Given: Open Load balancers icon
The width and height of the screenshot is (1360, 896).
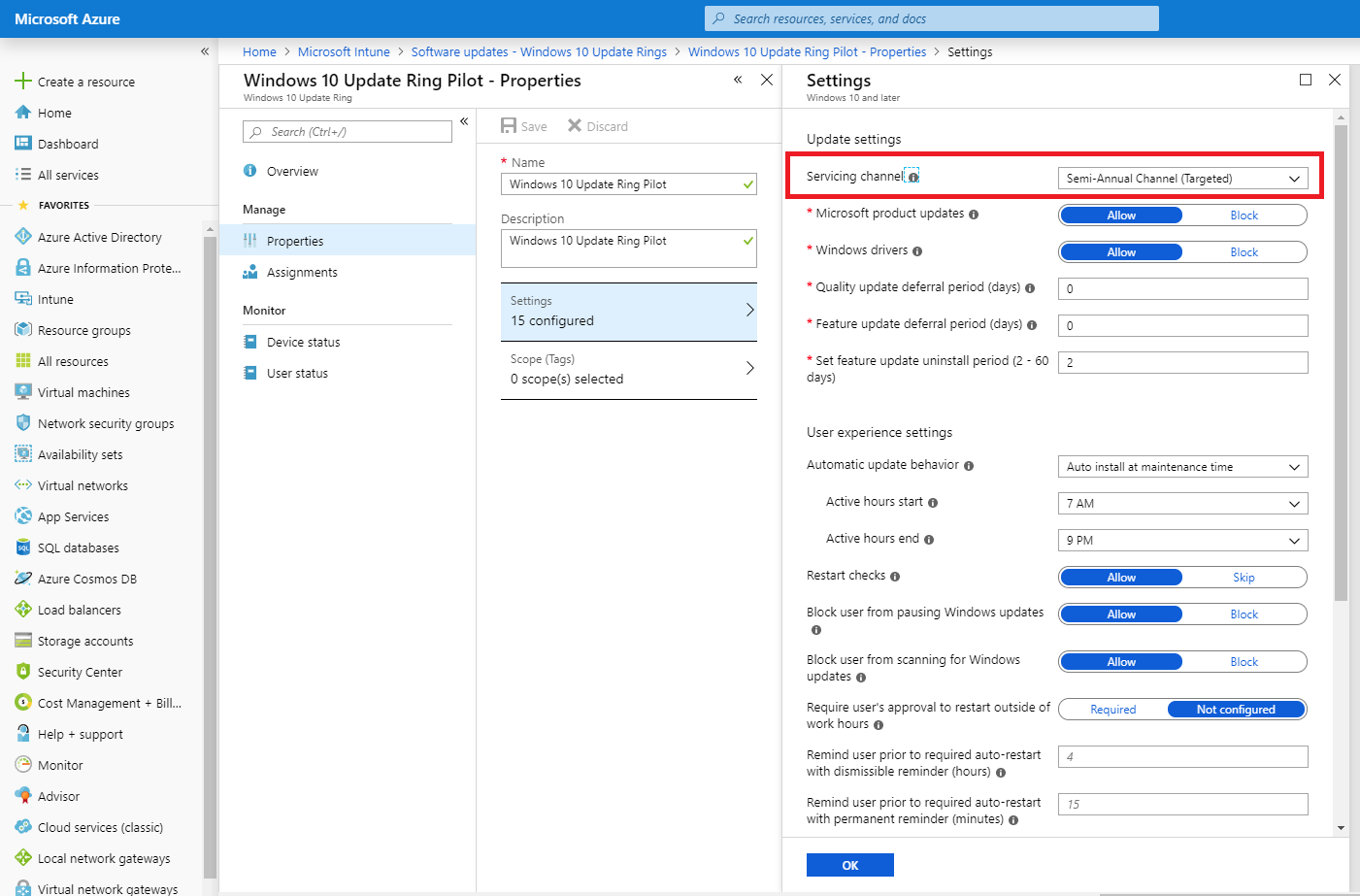Looking at the screenshot, I should point(23,610).
